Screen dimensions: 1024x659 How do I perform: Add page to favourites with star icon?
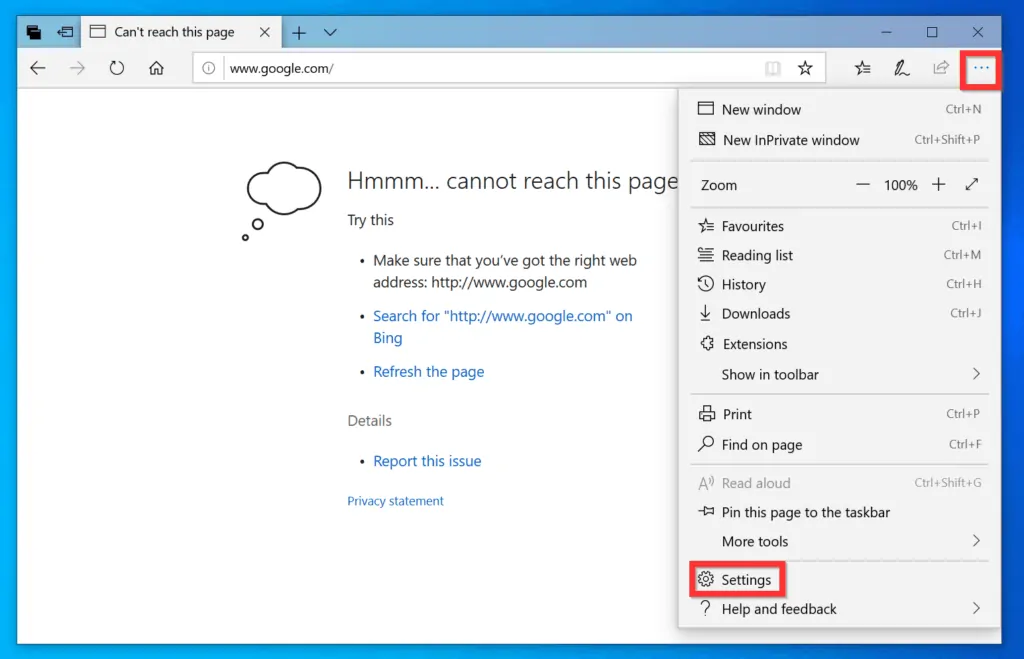(x=805, y=68)
